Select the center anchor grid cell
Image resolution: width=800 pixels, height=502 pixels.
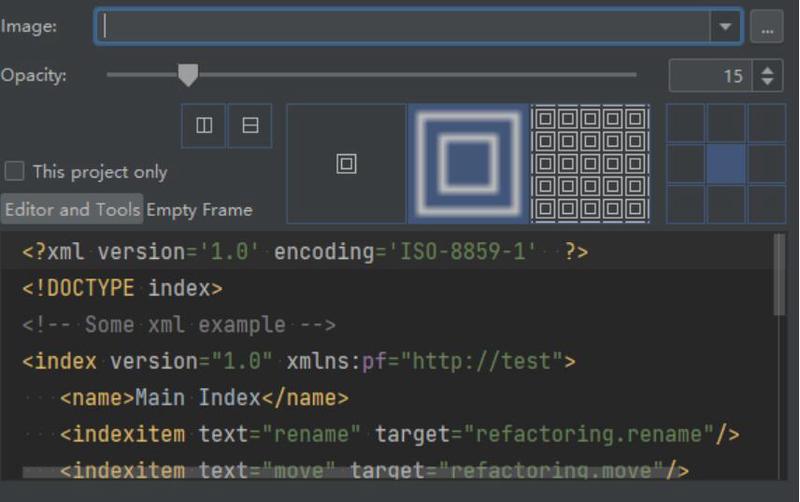point(726,163)
